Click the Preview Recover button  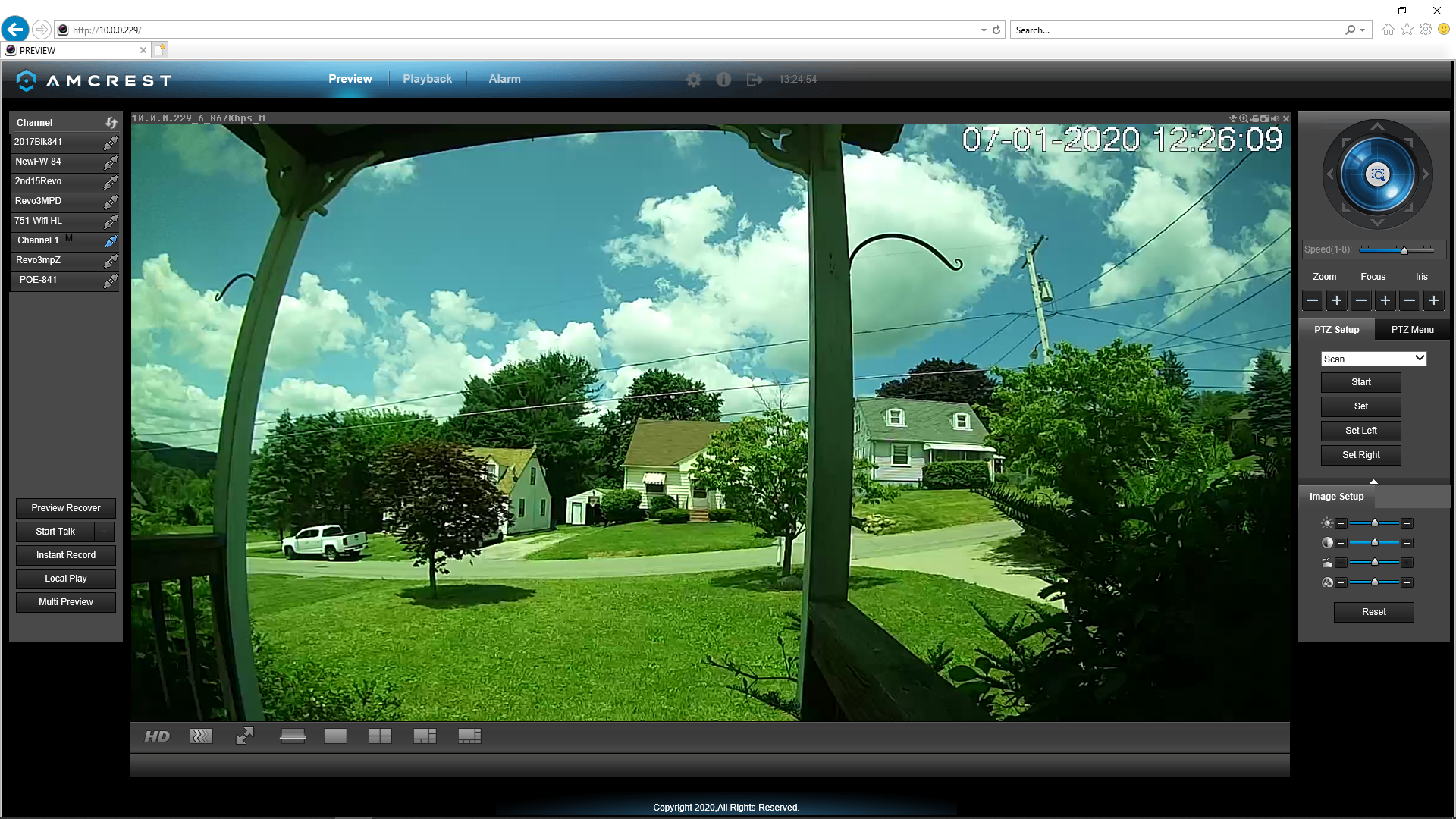click(66, 508)
